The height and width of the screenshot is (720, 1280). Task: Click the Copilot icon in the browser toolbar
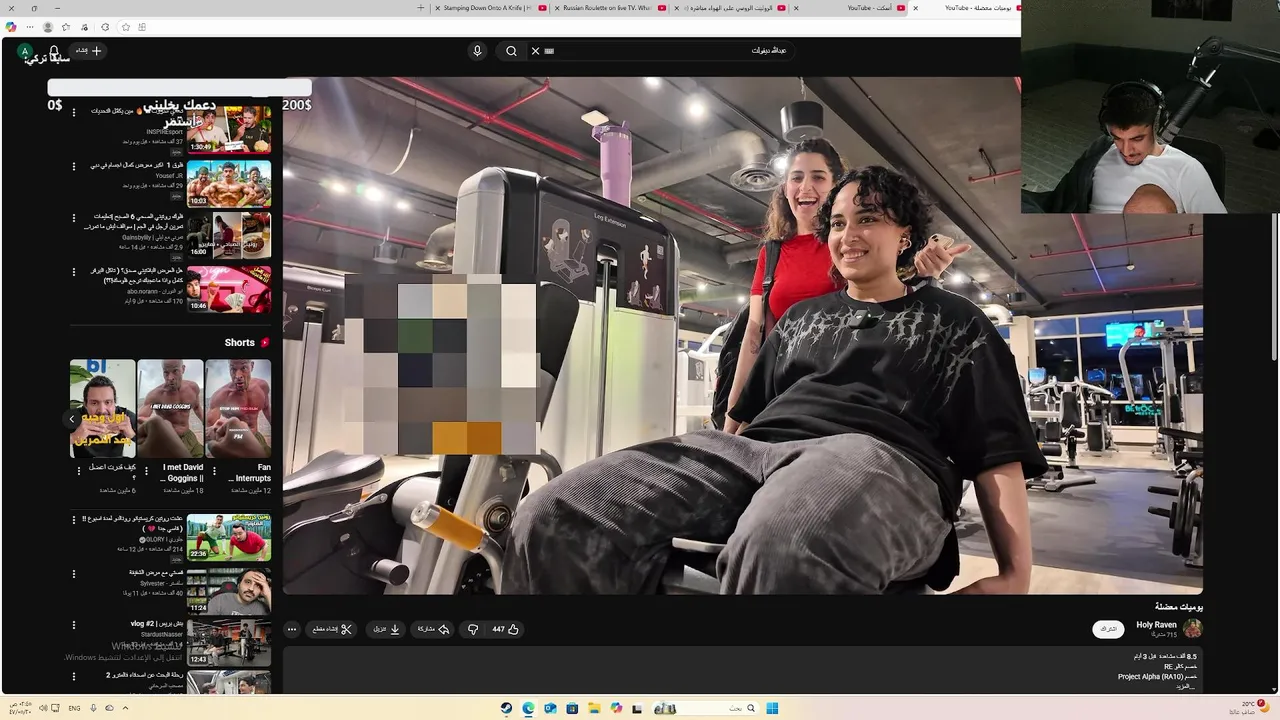tap(11, 27)
